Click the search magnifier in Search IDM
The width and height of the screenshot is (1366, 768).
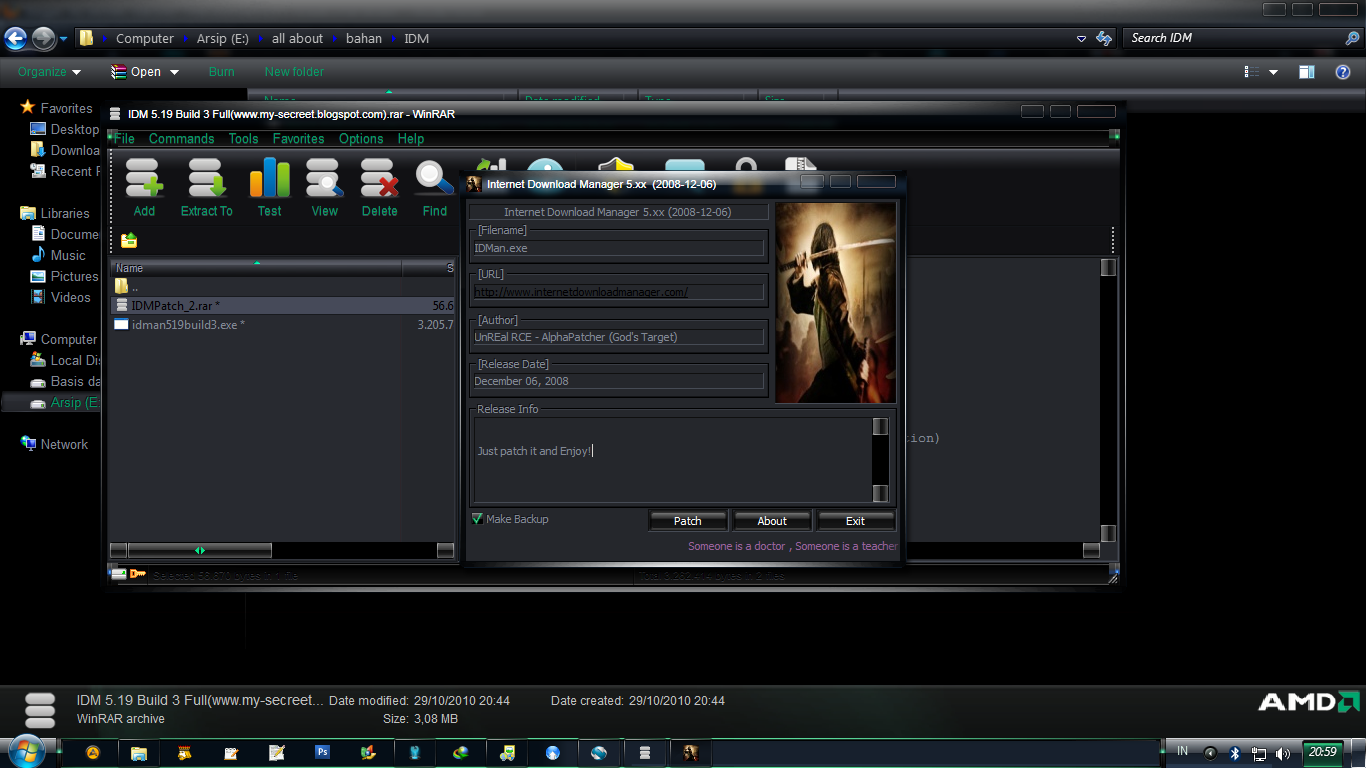[1352, 38]
